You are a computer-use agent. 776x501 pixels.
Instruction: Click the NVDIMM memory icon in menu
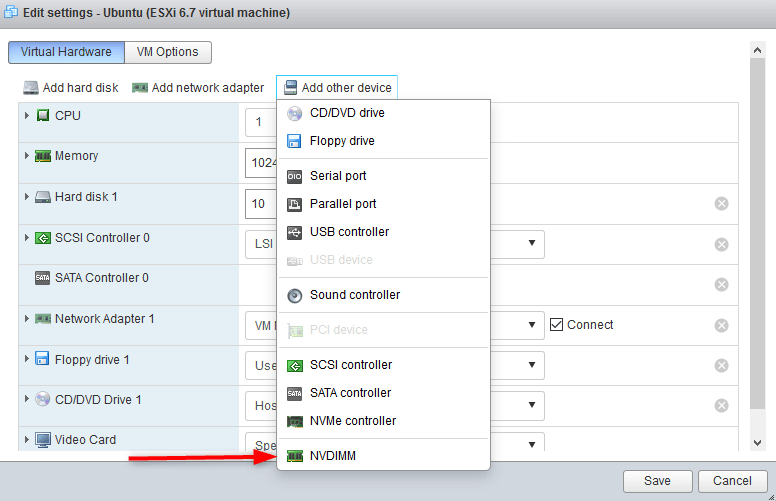click(x=295, y=456)
